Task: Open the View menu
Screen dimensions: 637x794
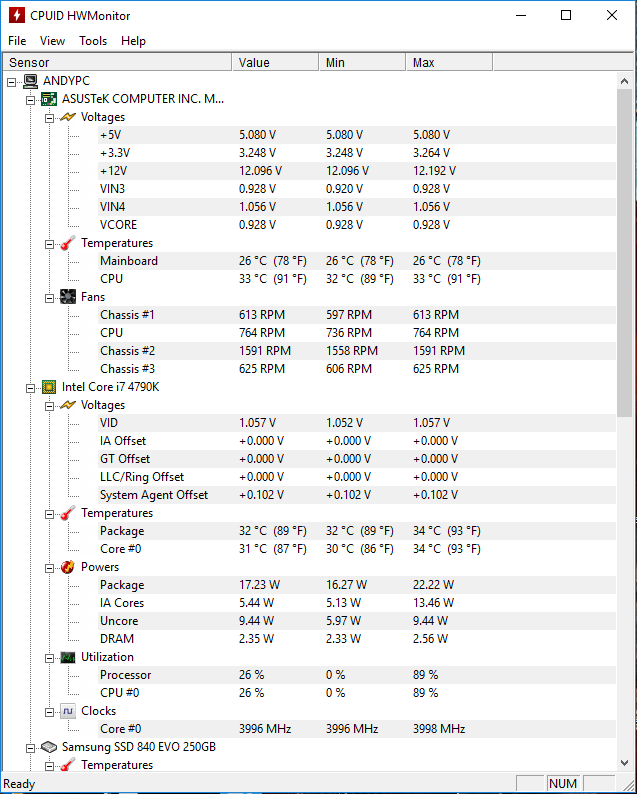Action: click(52, 41)
